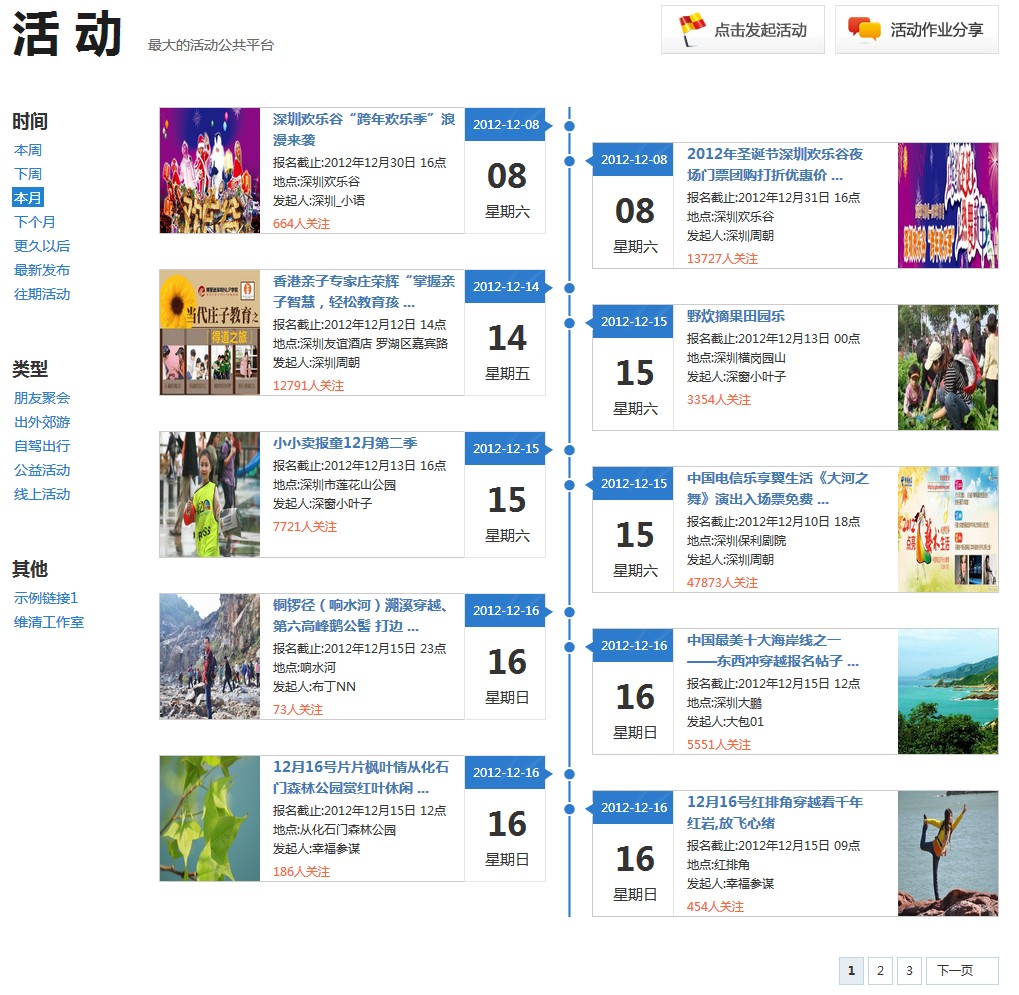Click the 圣诞节欢乐谷夜场 thumbnail
This screenshot has width=1019, height=995.
tap(948, 205)
